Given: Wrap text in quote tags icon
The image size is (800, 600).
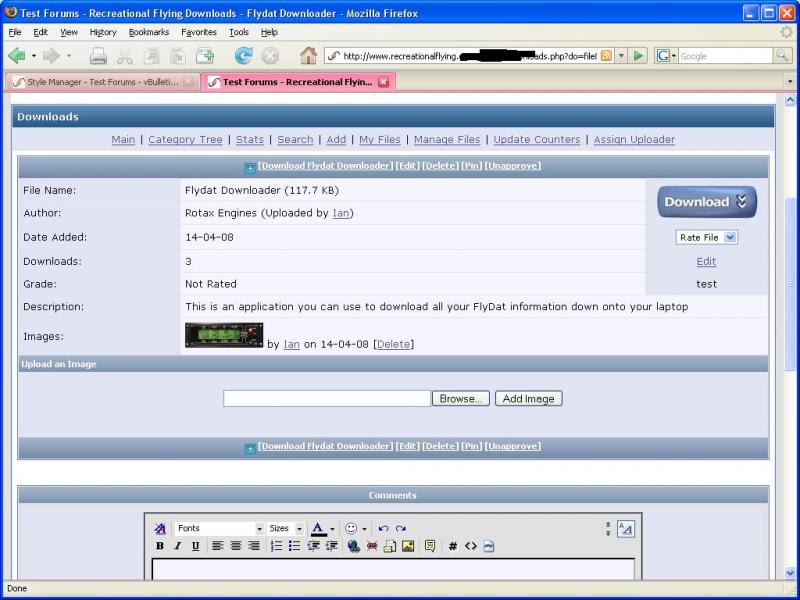Looking at the screenshot, I should (x=430, y=546).
